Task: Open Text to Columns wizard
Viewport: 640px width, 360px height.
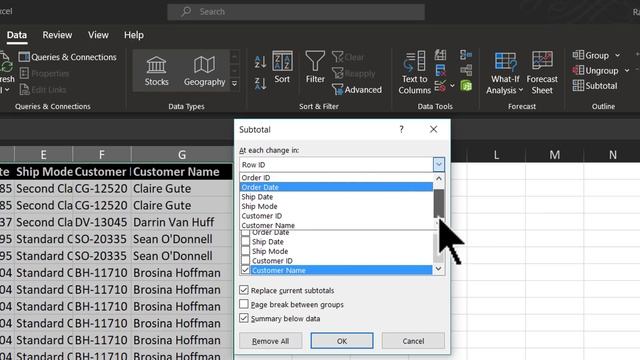Action: (x=414, y=73)
